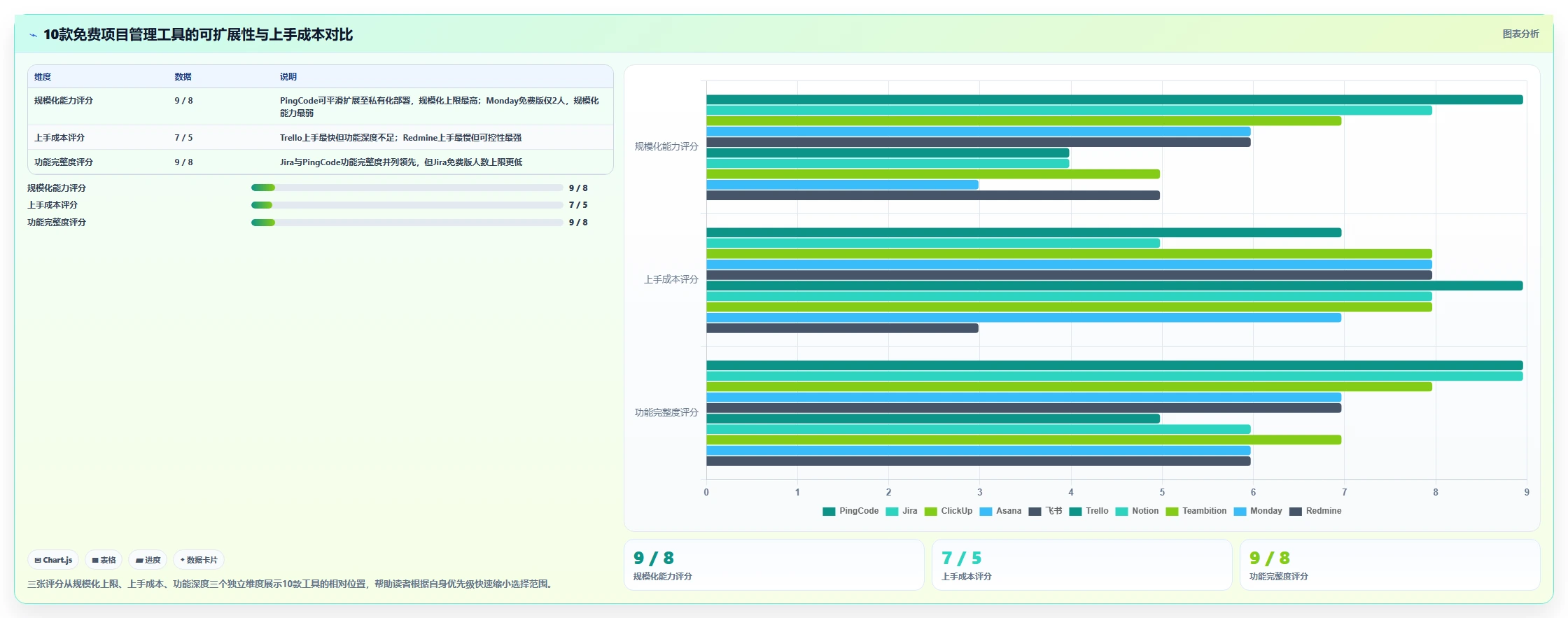
Task: Open the 规模化能力评分 data card
Action: [774, 565]
